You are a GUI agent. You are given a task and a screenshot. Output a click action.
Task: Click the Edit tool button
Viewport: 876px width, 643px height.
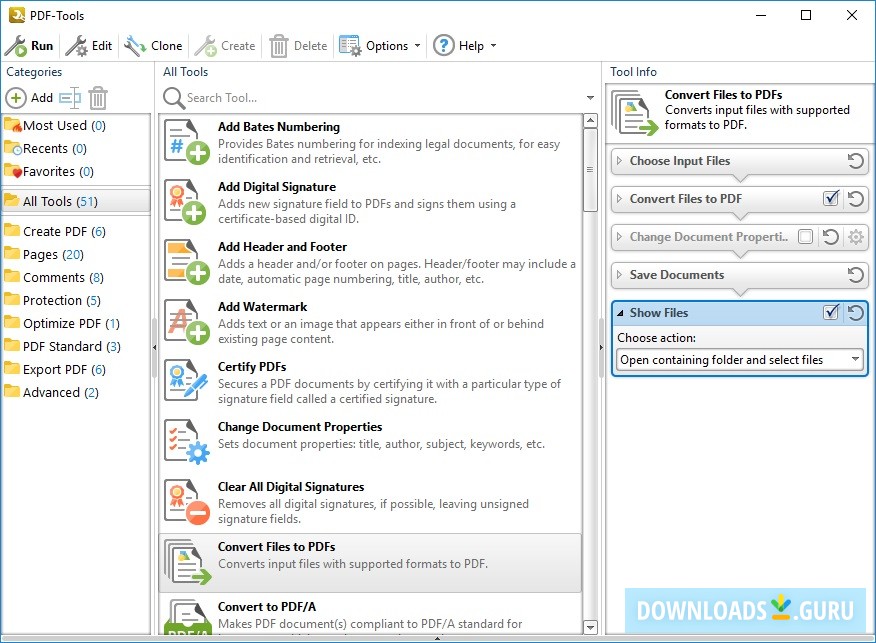89,46
